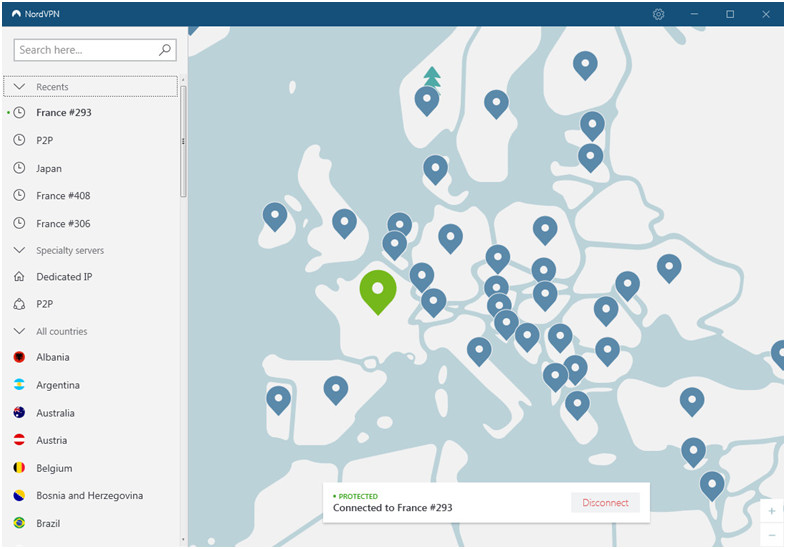Viewport: 786px width, 549px height.
Task: Click the Belgium flag icon
Action: pyautogui.click(x=19, y=468)
